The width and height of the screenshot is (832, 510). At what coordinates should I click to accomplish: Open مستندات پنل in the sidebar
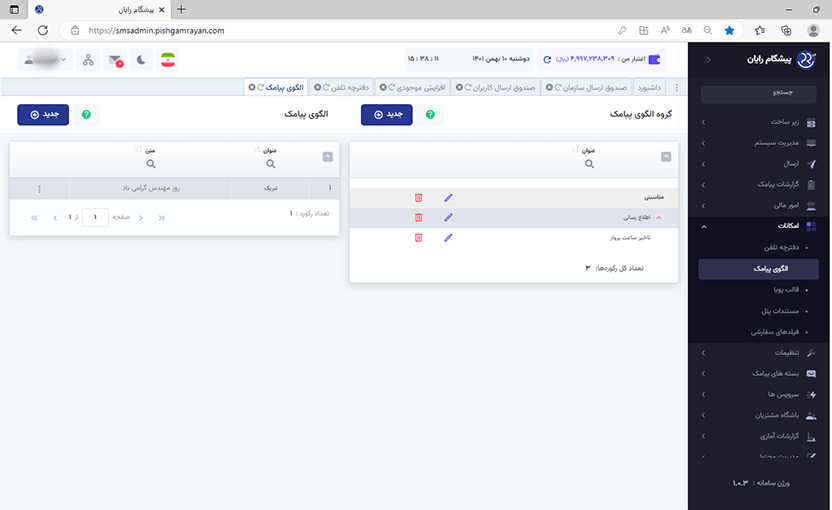click(780, 311)
